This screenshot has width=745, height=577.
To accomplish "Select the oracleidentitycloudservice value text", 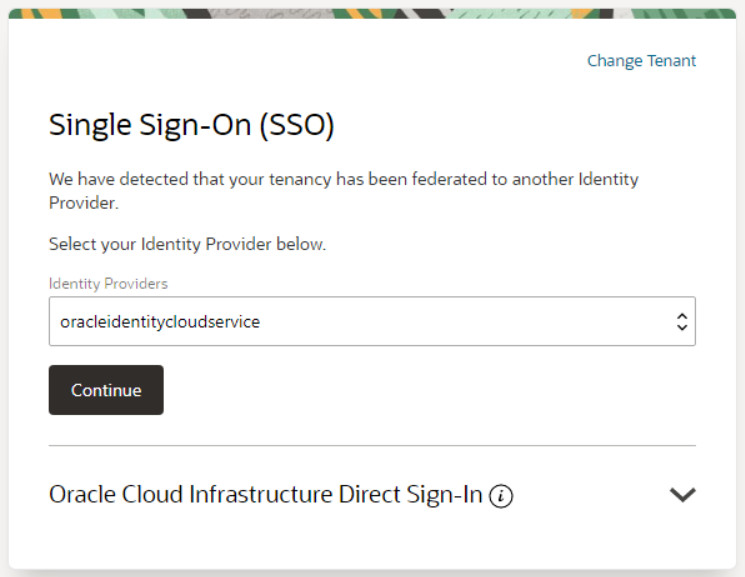I will (160, 322).
